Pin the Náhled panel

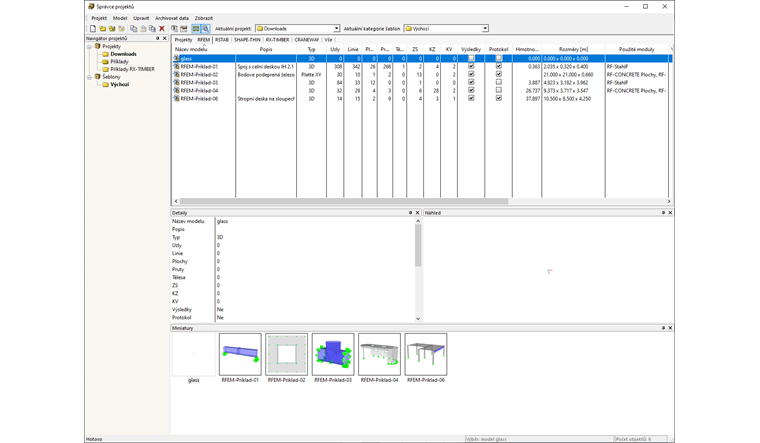point(664,213)
